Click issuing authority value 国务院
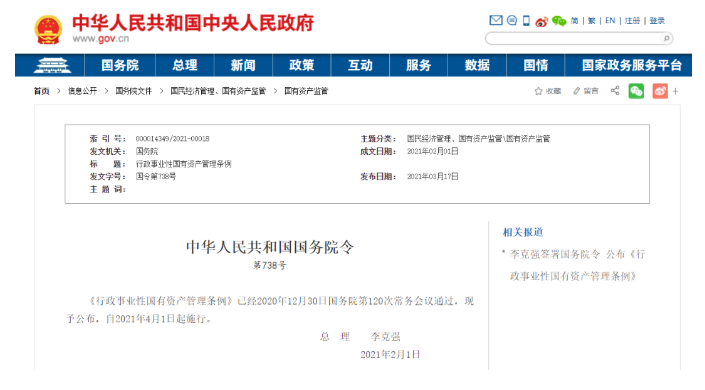 coord(147,152)
